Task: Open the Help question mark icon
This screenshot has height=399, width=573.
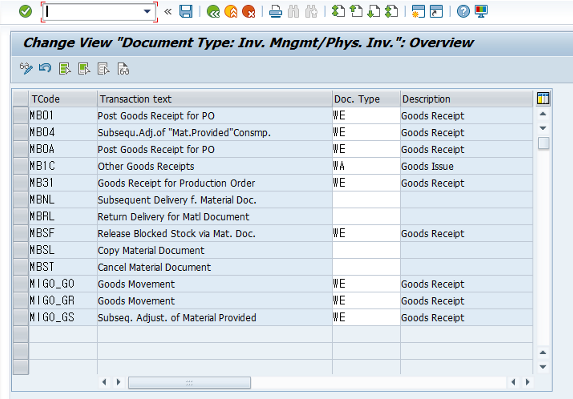Action: (463, 12)
